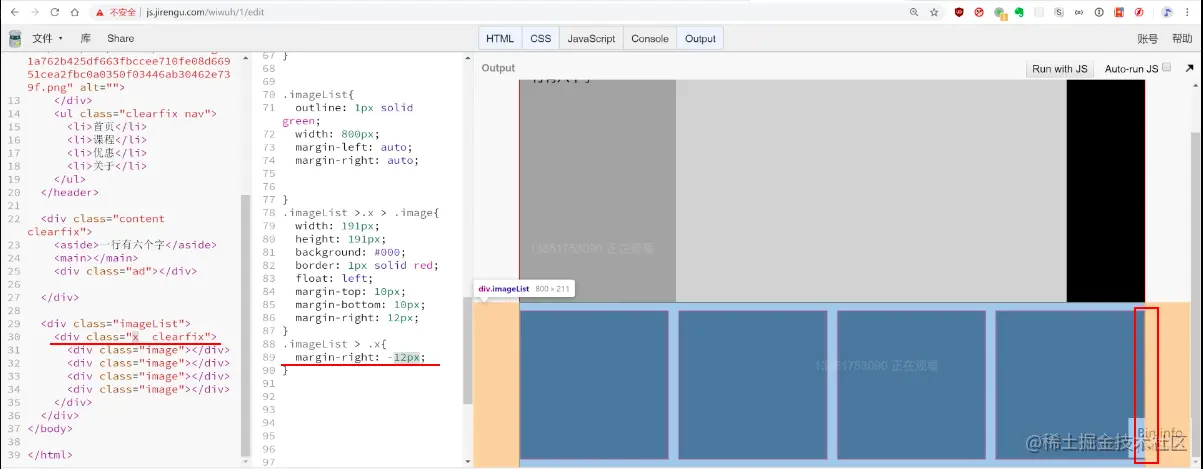Image resolution: width=1203 pixels, height=469 pixels.
Task: Click the red bookmark extension icon
Action: pos(1120,12)
